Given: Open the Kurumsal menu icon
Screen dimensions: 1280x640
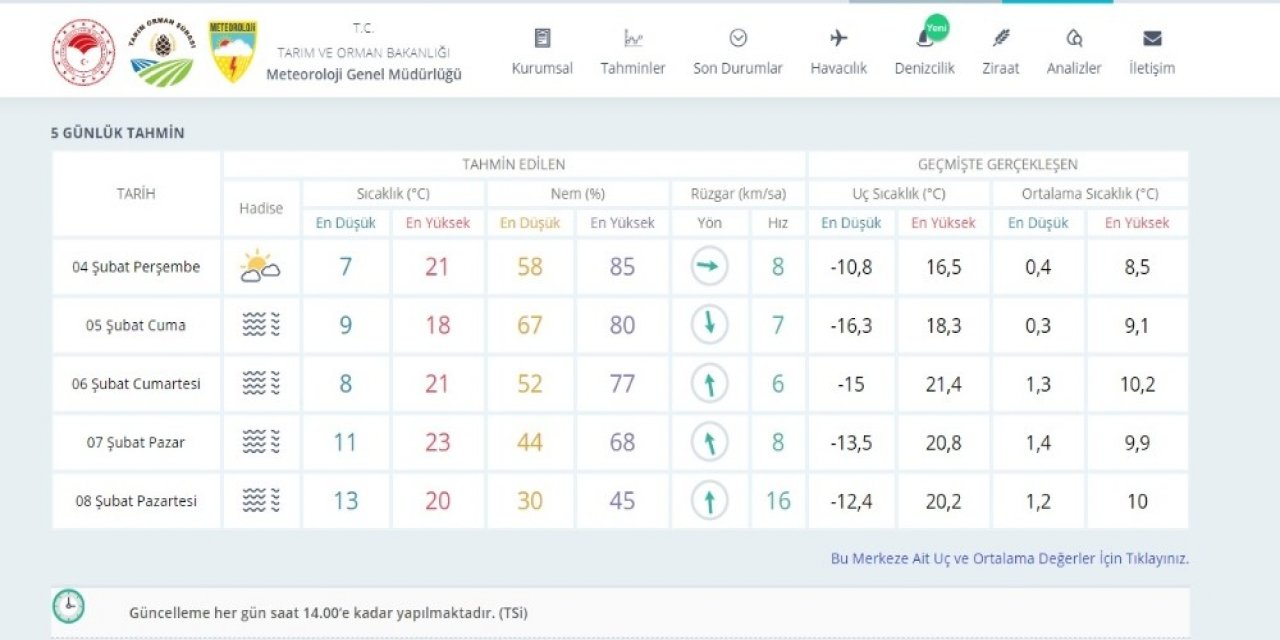Looking at the screenshot, I should (x=542, y=39).
